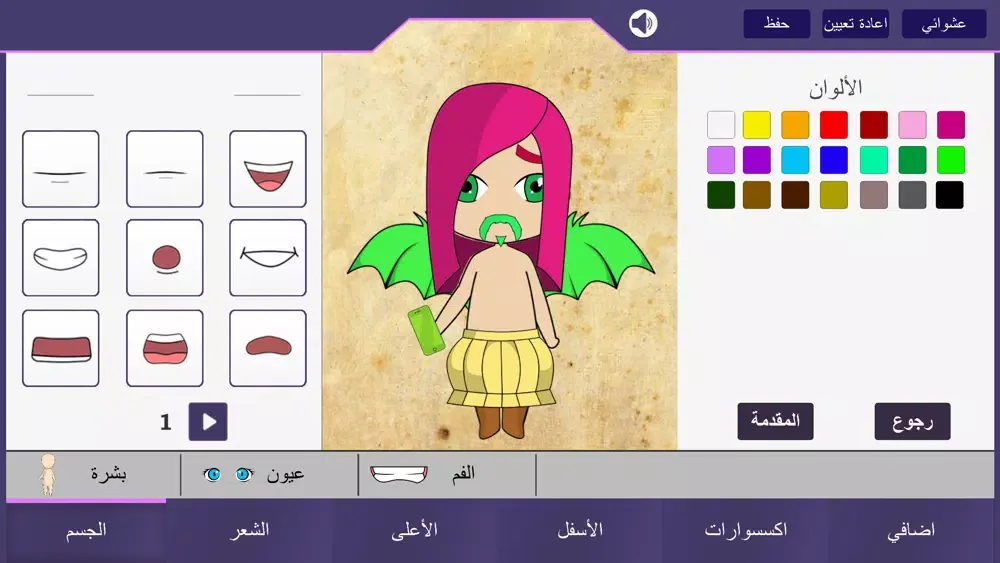Viewport: 1000px width, 563px height.
Task: Click the حفظ save button
Action: pyautogui.click(x=777, y=24)
